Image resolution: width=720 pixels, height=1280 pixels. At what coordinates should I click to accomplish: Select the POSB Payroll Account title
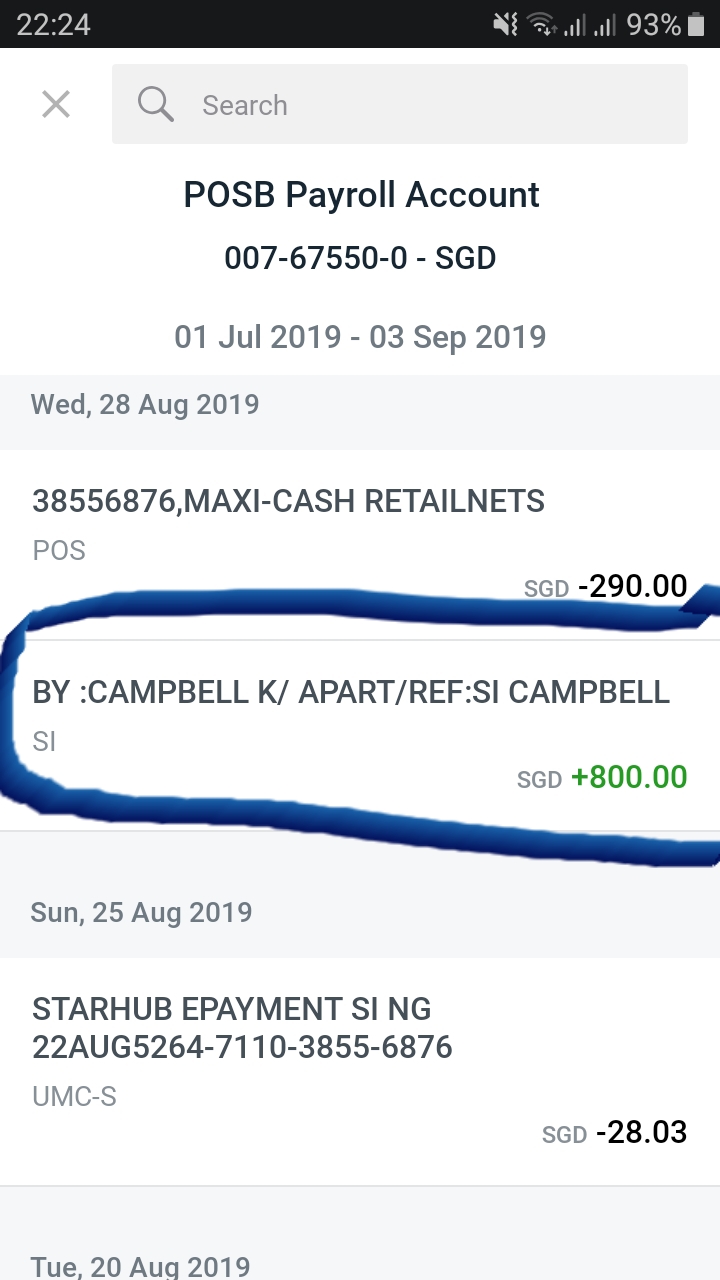click(361, 195)
